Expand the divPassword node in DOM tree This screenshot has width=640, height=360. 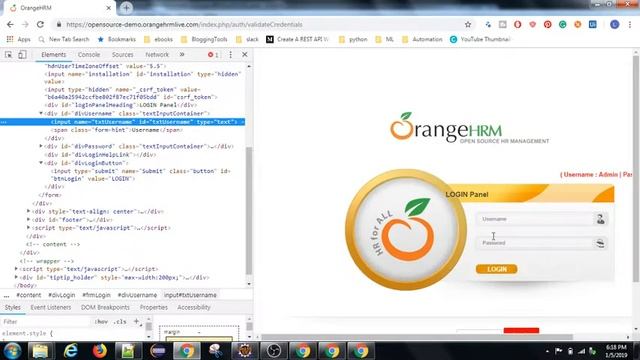pos(41,146)
